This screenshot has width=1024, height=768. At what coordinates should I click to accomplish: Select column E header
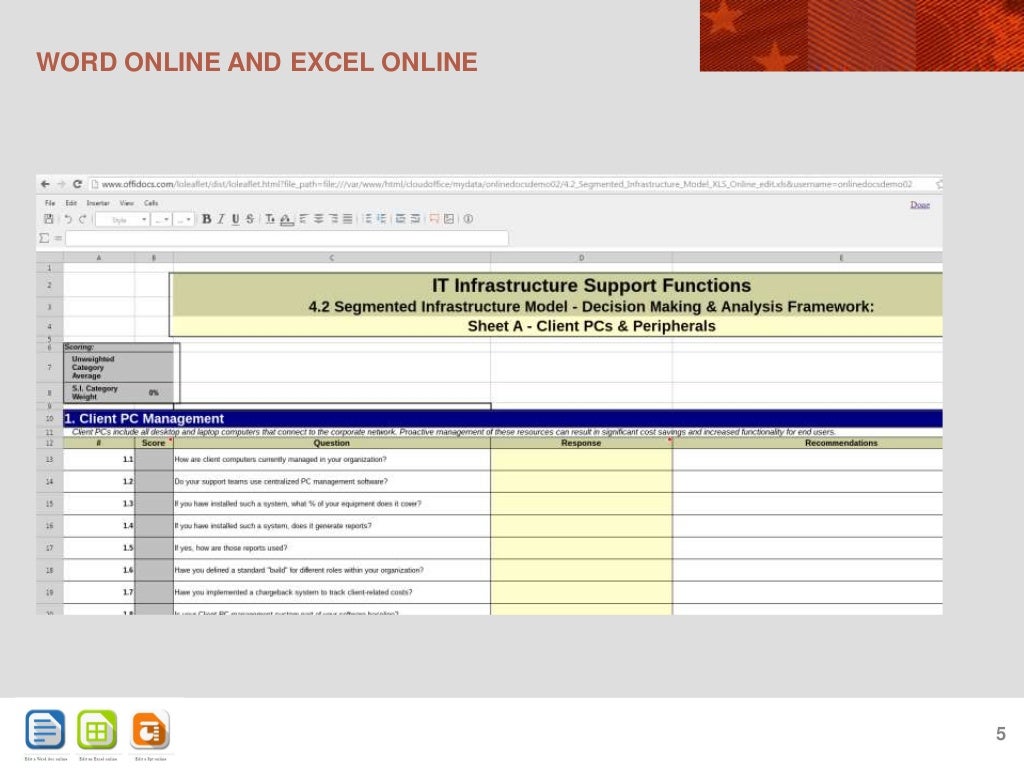[807, 258]
